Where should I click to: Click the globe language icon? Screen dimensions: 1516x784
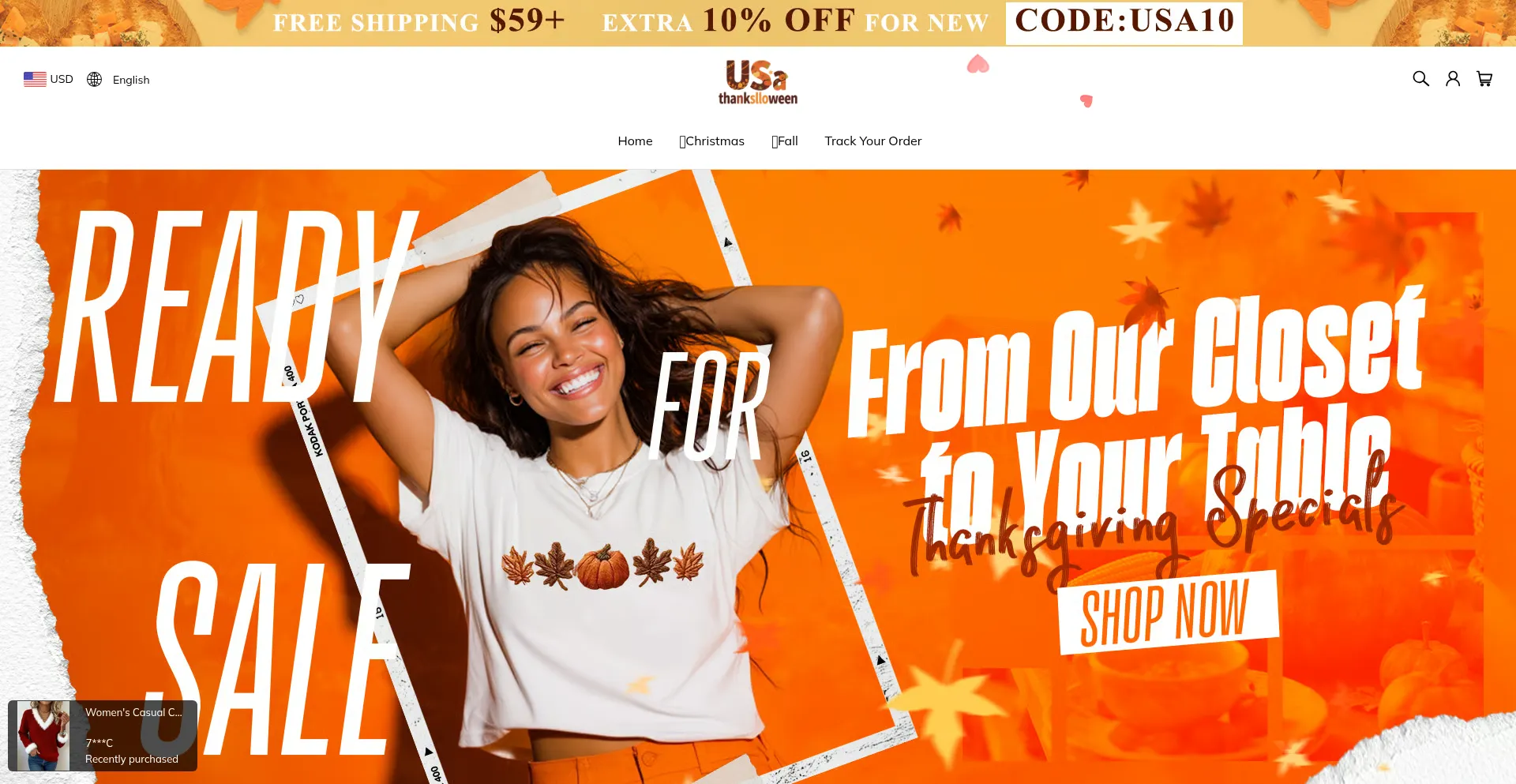94,79
